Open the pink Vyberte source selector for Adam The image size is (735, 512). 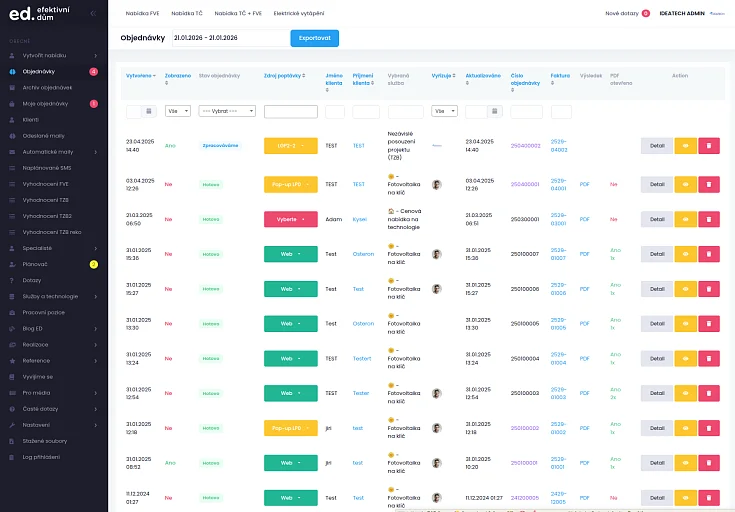pos(290,219)
